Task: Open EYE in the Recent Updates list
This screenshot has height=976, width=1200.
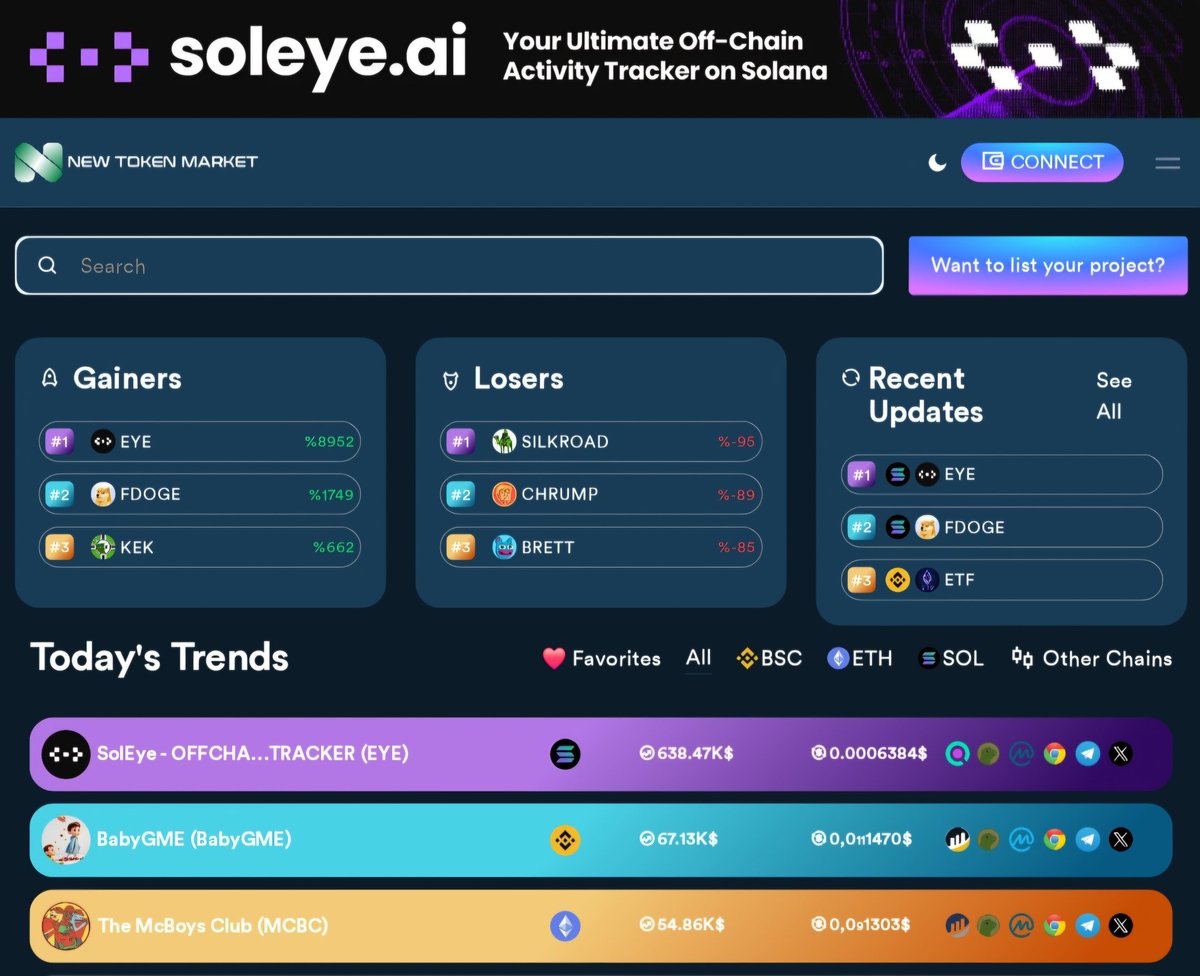Action: [1002, 474]
